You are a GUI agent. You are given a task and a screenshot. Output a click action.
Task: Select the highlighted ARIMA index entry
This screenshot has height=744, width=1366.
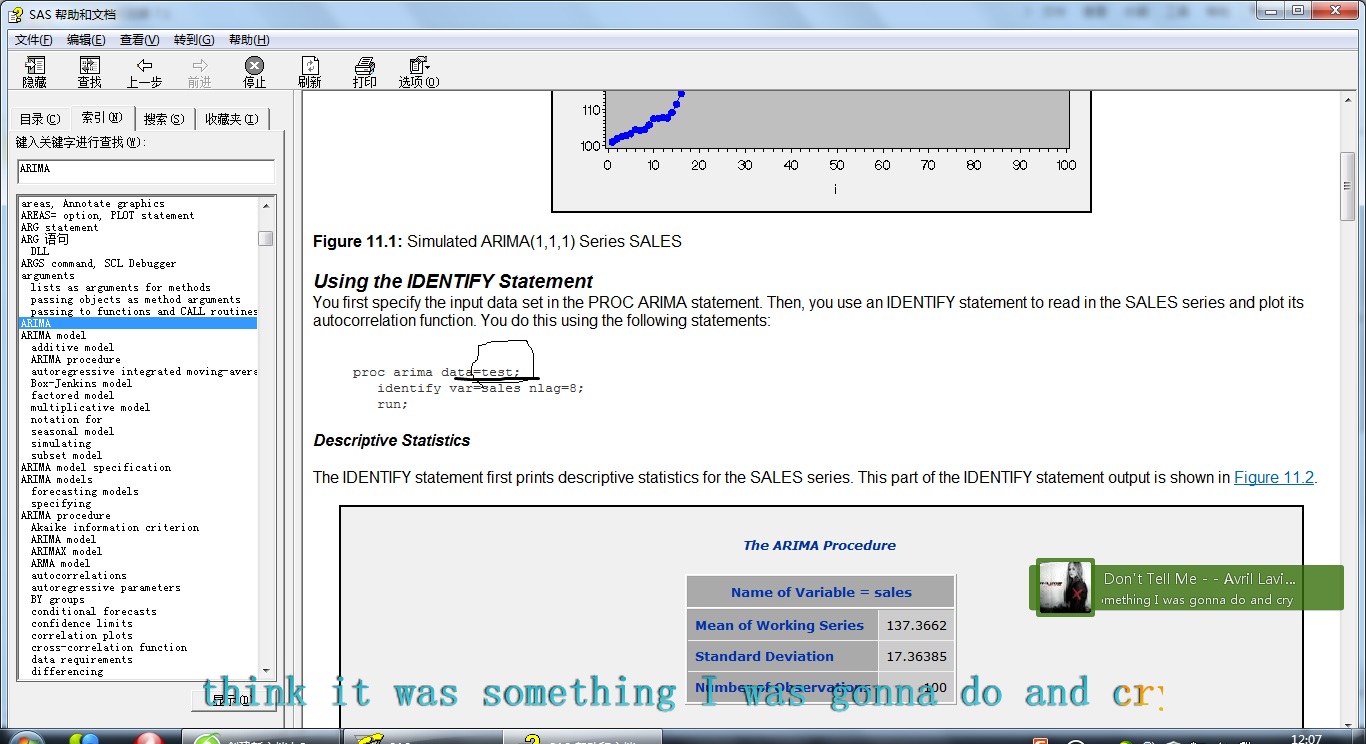point(138,324)
